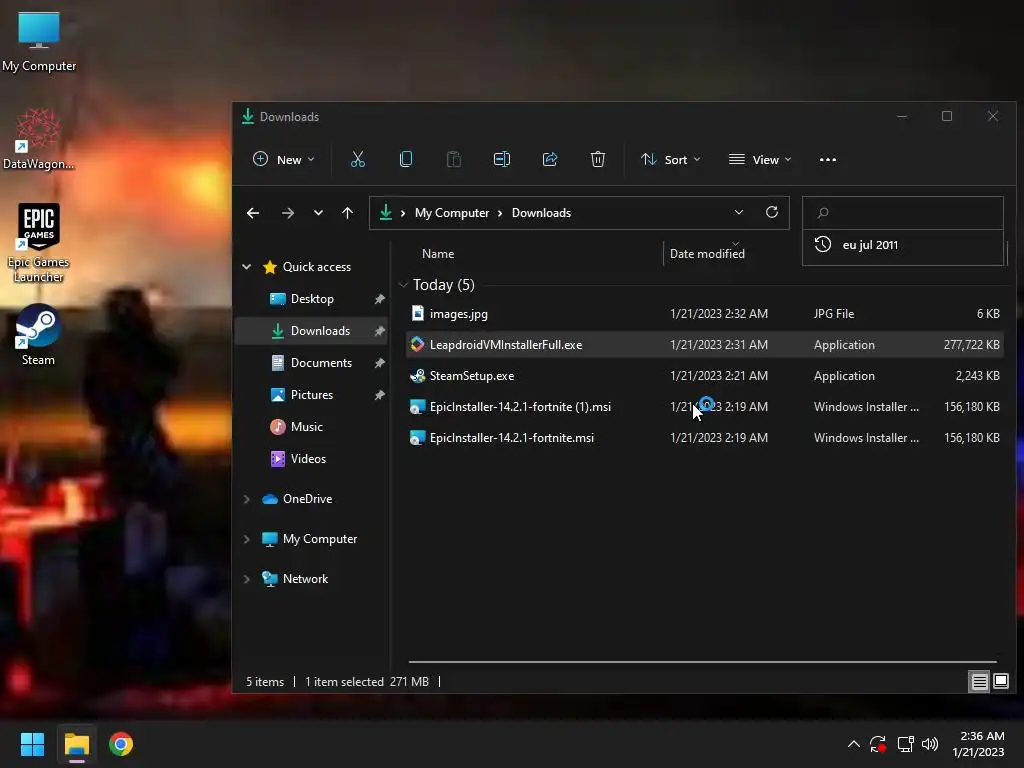Open the Sort dropdown menu

(670, 159)
